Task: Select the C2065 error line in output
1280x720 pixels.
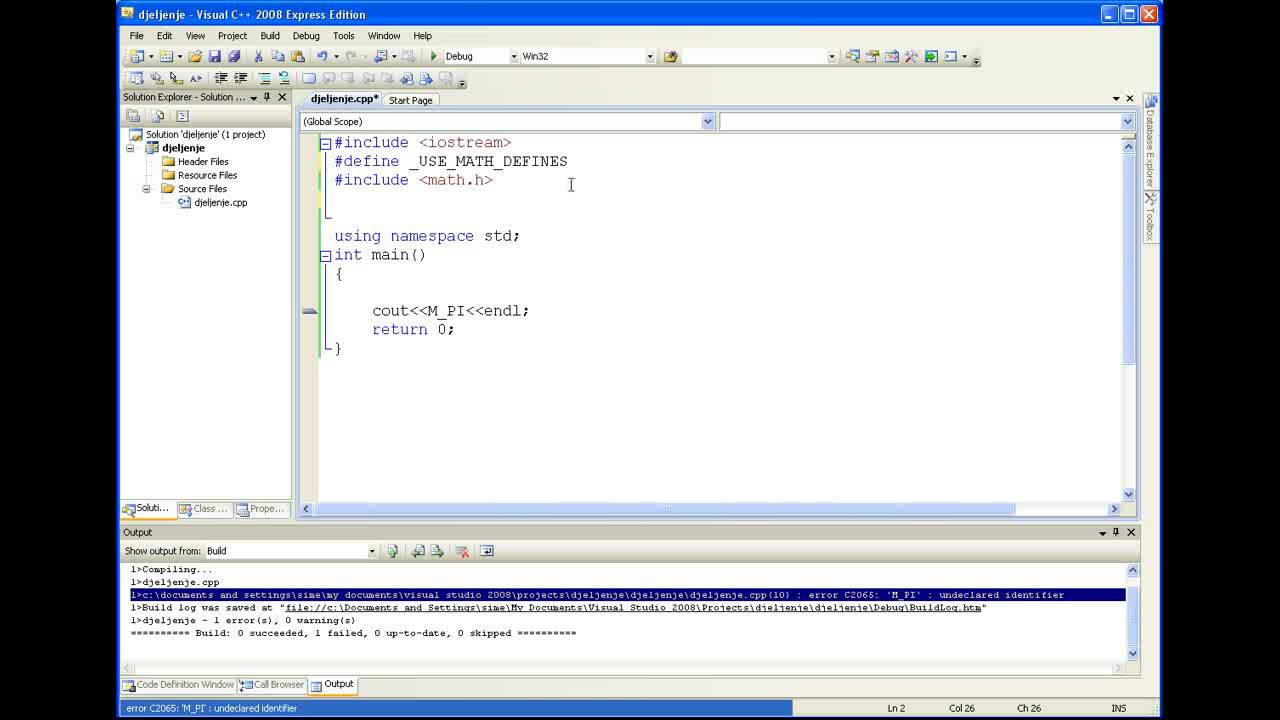Action: coord(627,595)
